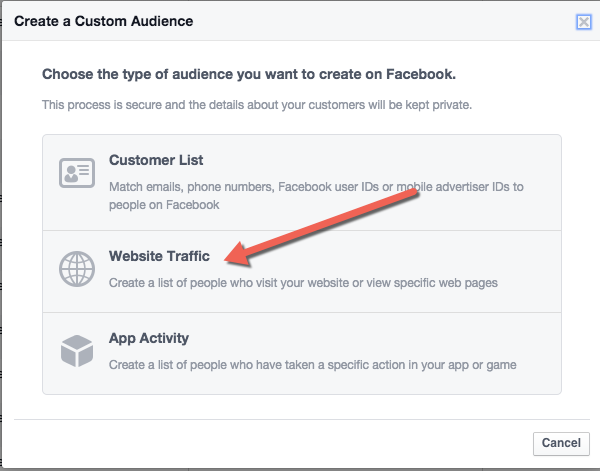Click the description about actions in your app
This screenshot has width=600, height=471.
[313, 365]
